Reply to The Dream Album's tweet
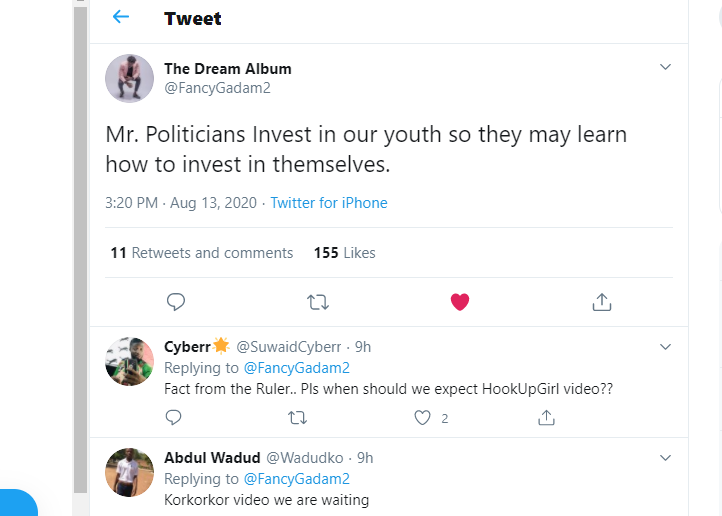Image resolution: width=722 pixels, height=516 pixels. (175, 301)
